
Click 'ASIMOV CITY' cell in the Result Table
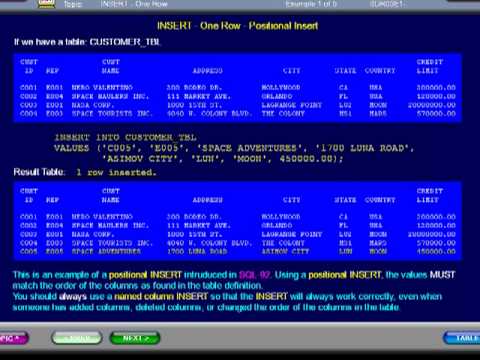coord(285,251)
